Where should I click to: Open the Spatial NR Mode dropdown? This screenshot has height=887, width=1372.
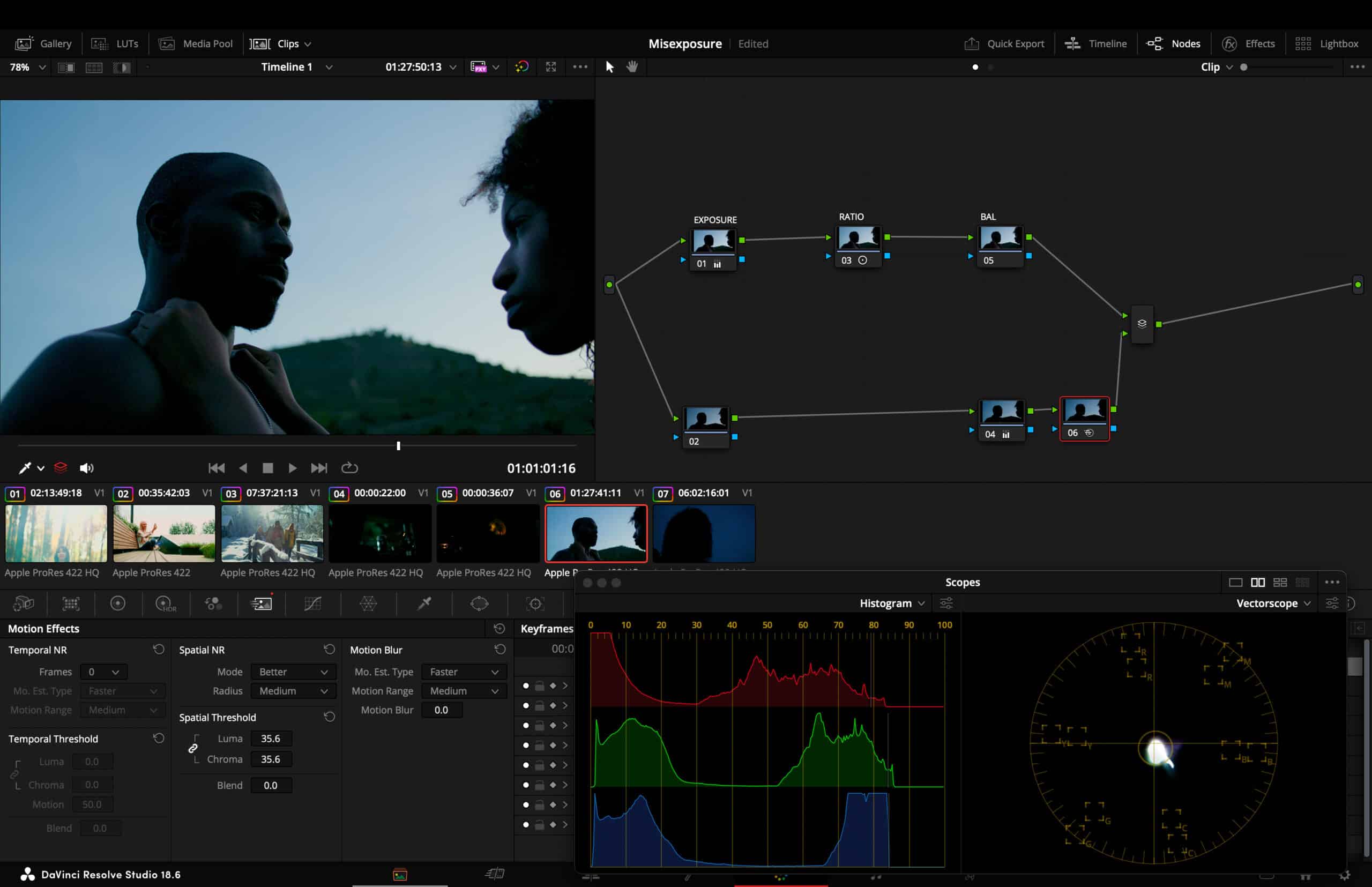293,672
